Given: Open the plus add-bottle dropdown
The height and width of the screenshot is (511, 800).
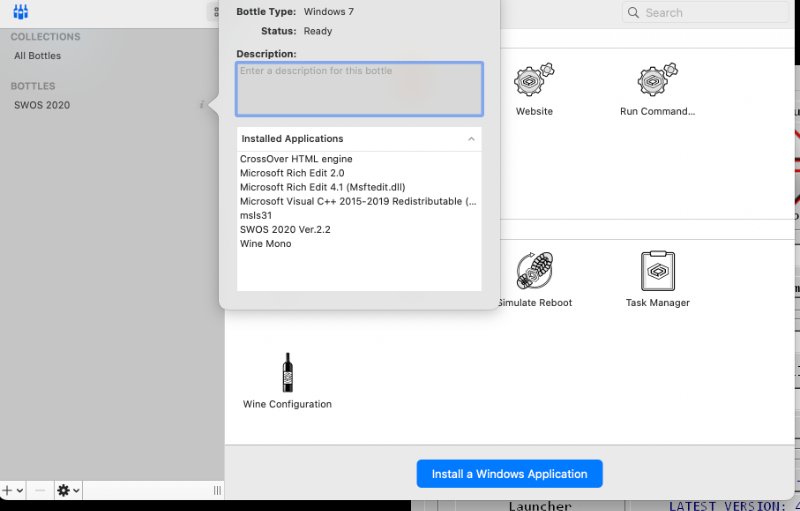Looking at the screenshot, I should pyautogui.click(x=11, y=490).
